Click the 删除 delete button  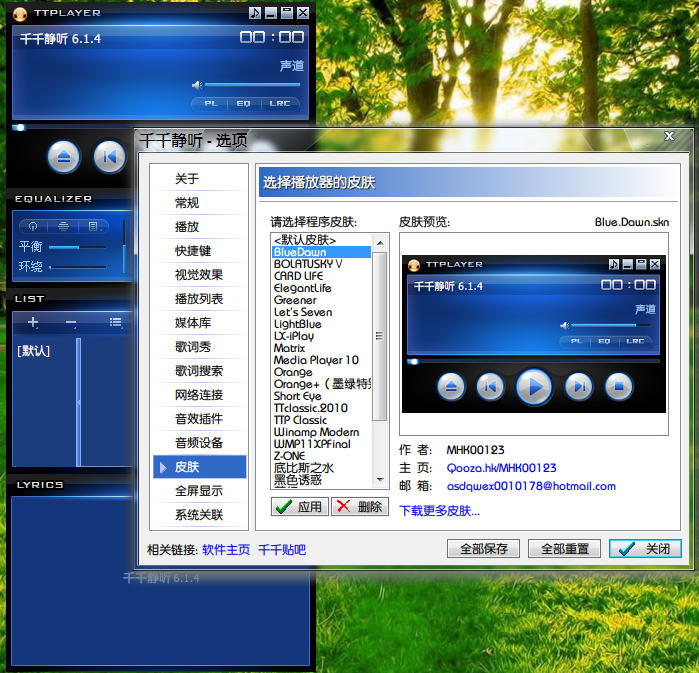tap(360, 507)
